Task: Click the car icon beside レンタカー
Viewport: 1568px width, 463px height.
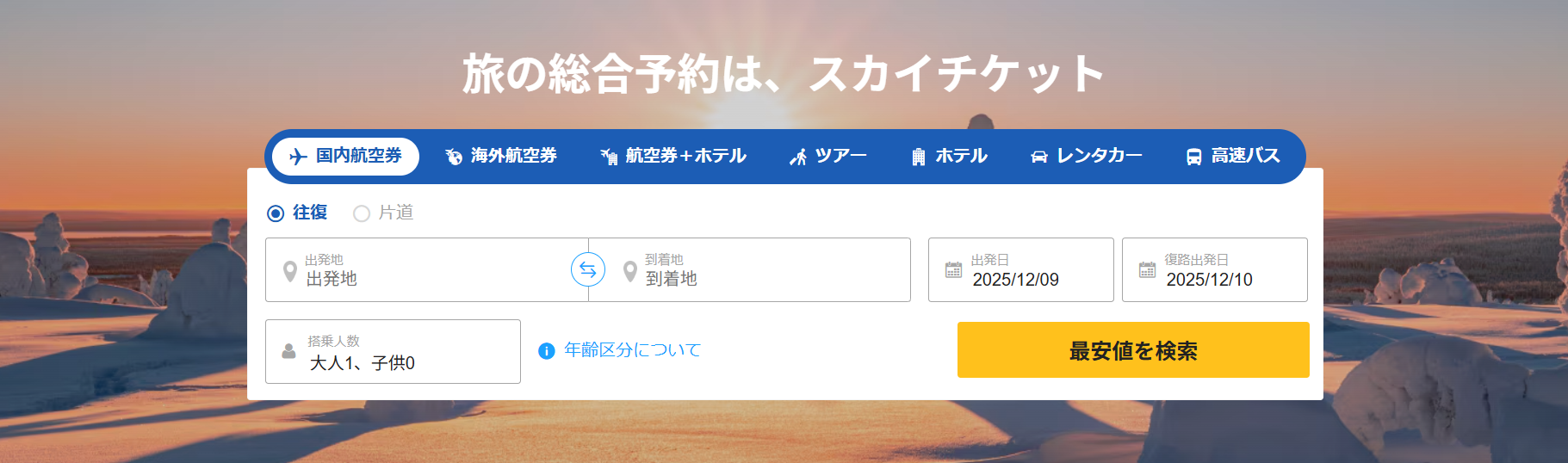Action: (1039, 157)
